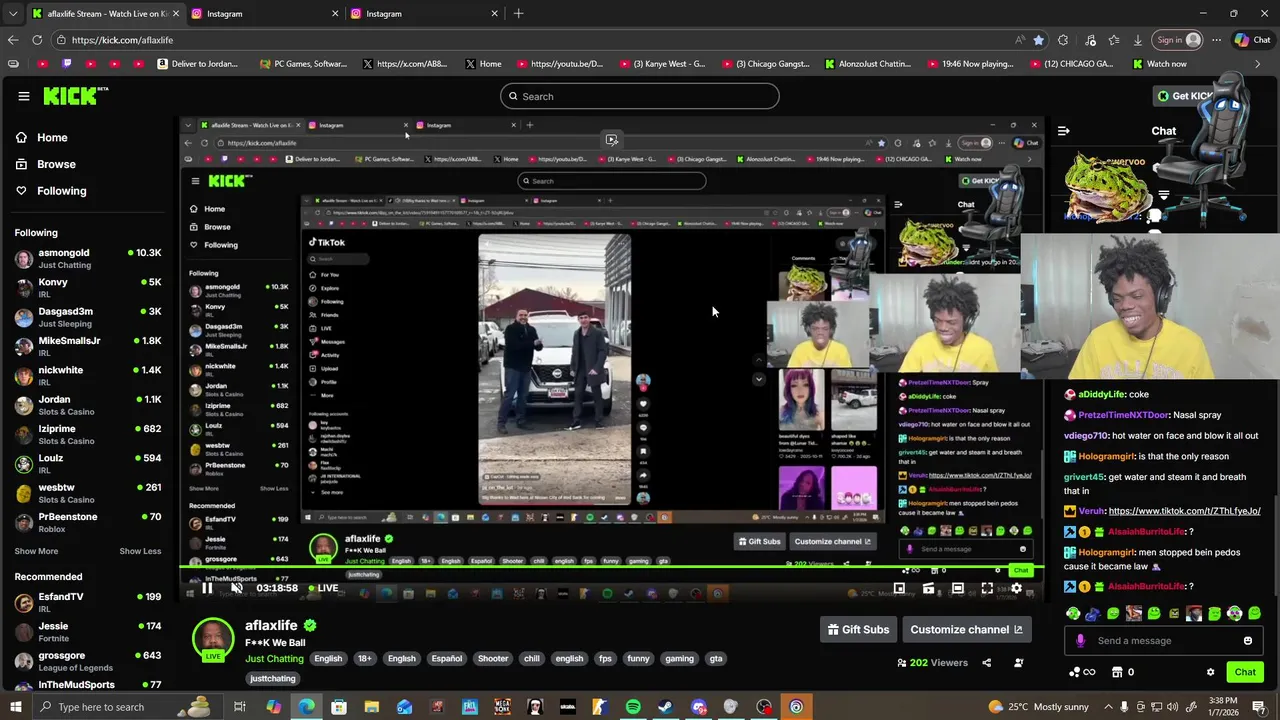The width and height of the screenshot is (1280, 720).
Task: Share the aflaxlife stream
Action: tap(986, 662)
